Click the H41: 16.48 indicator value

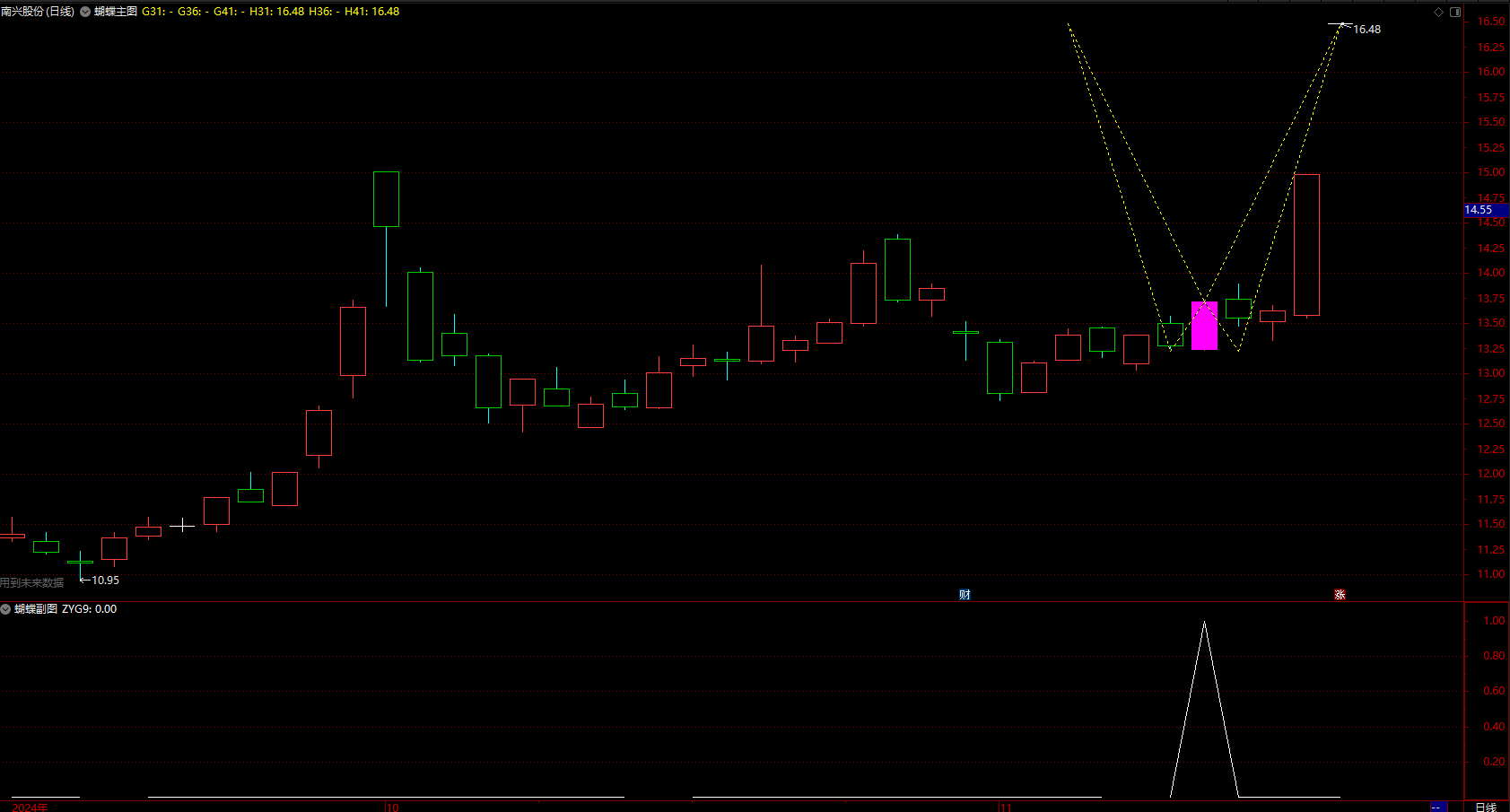tap(372, 12)
